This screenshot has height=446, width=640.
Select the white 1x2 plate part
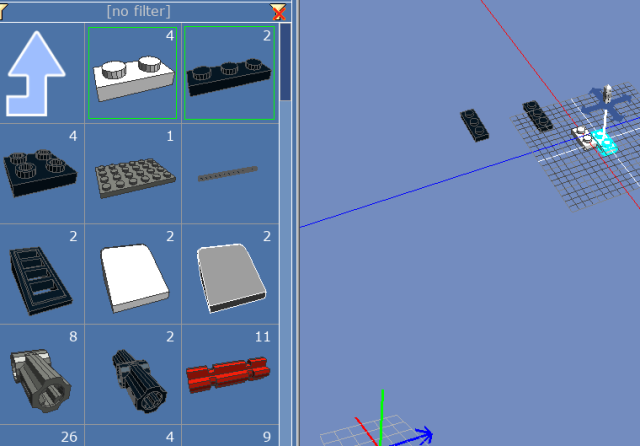(x=133, y=73)
